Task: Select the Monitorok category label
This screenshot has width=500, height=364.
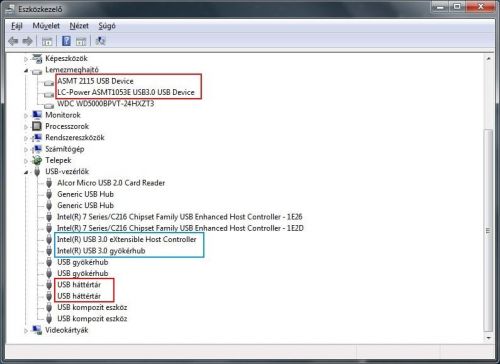Action: click(x=63, y=115)
